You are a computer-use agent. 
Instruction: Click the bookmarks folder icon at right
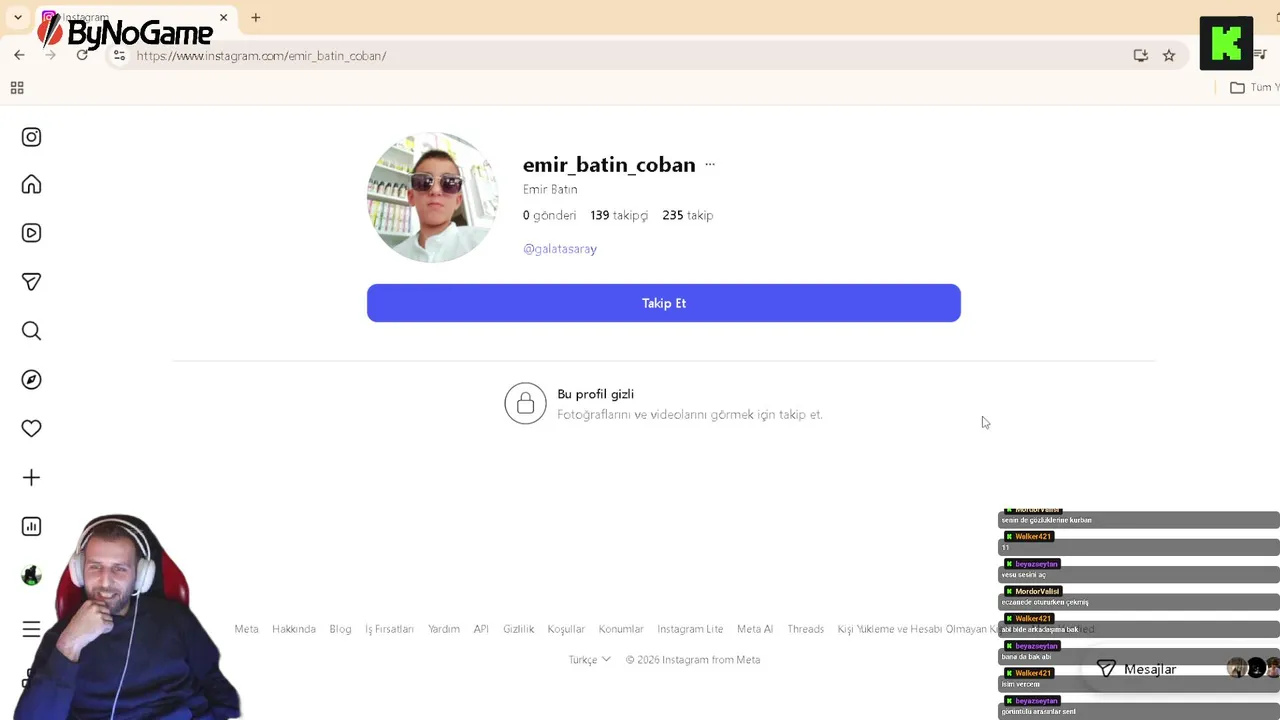(x=1237, y=88)
